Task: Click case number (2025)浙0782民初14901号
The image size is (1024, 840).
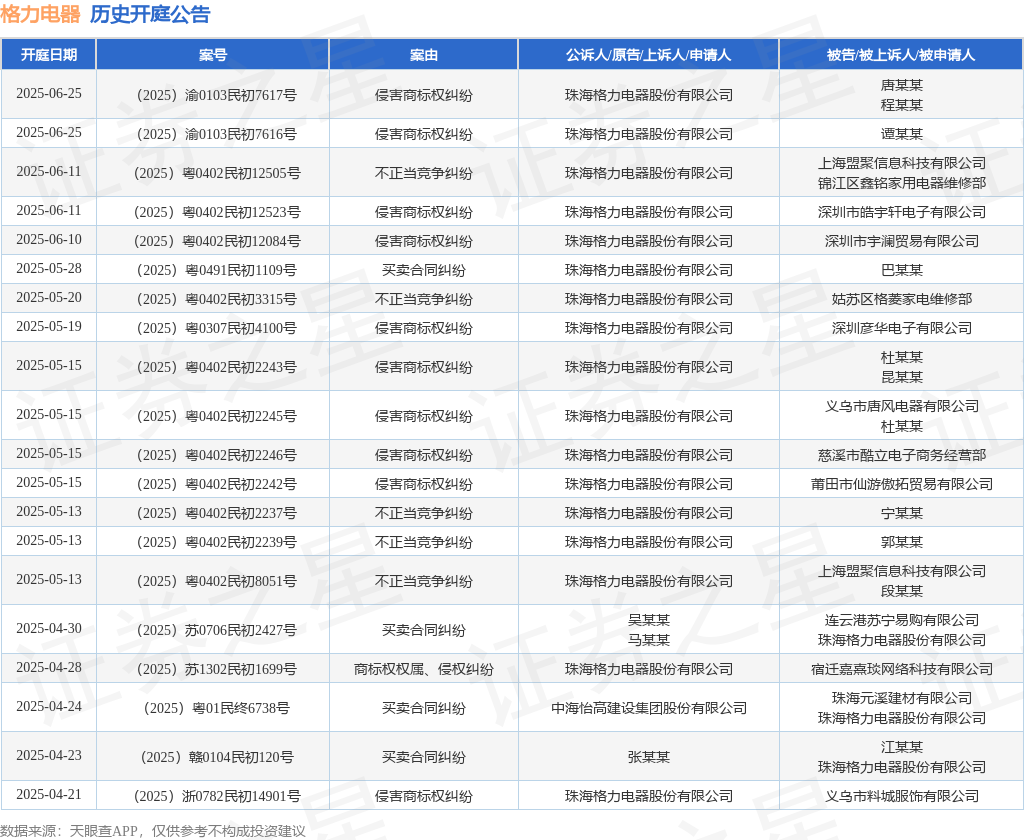Action: [x=217, y=796]
